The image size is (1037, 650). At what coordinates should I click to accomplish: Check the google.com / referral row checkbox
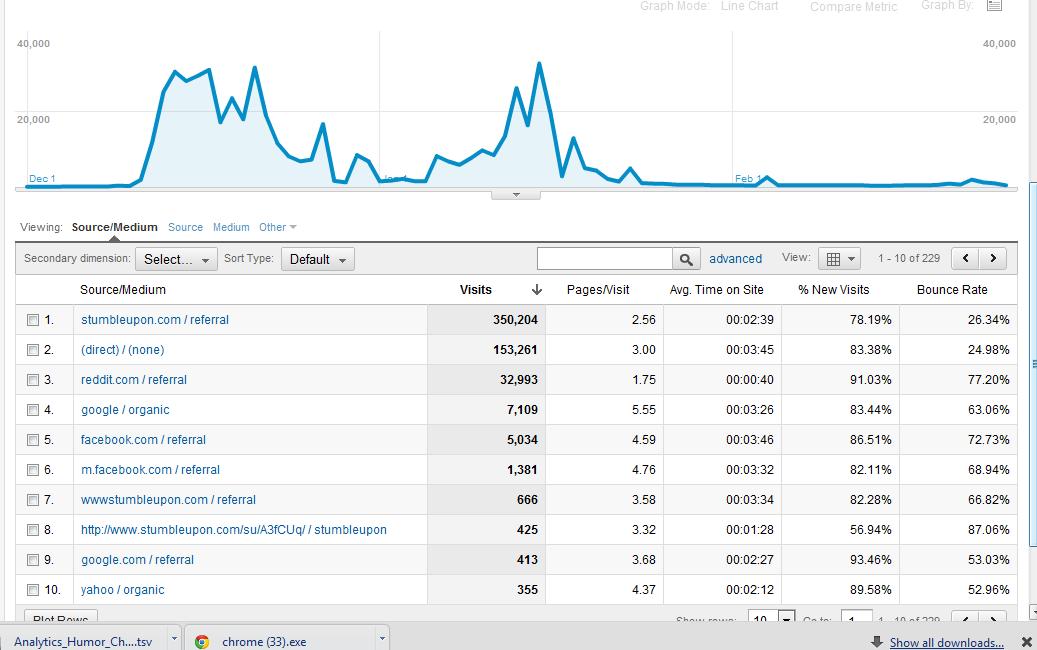coord(33,560)
